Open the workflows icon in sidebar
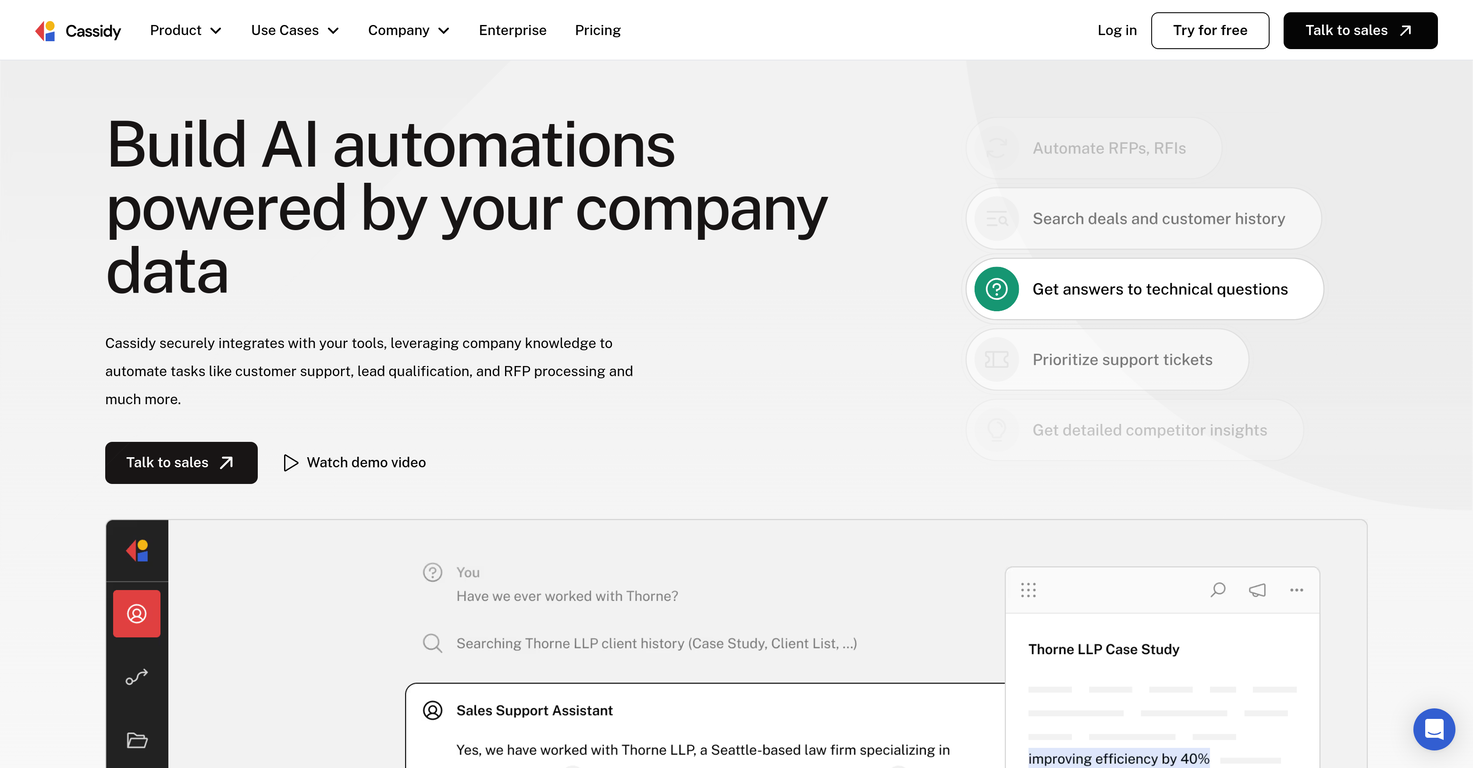The height and width of the screenshot is (768, 1473). point(137,677)
